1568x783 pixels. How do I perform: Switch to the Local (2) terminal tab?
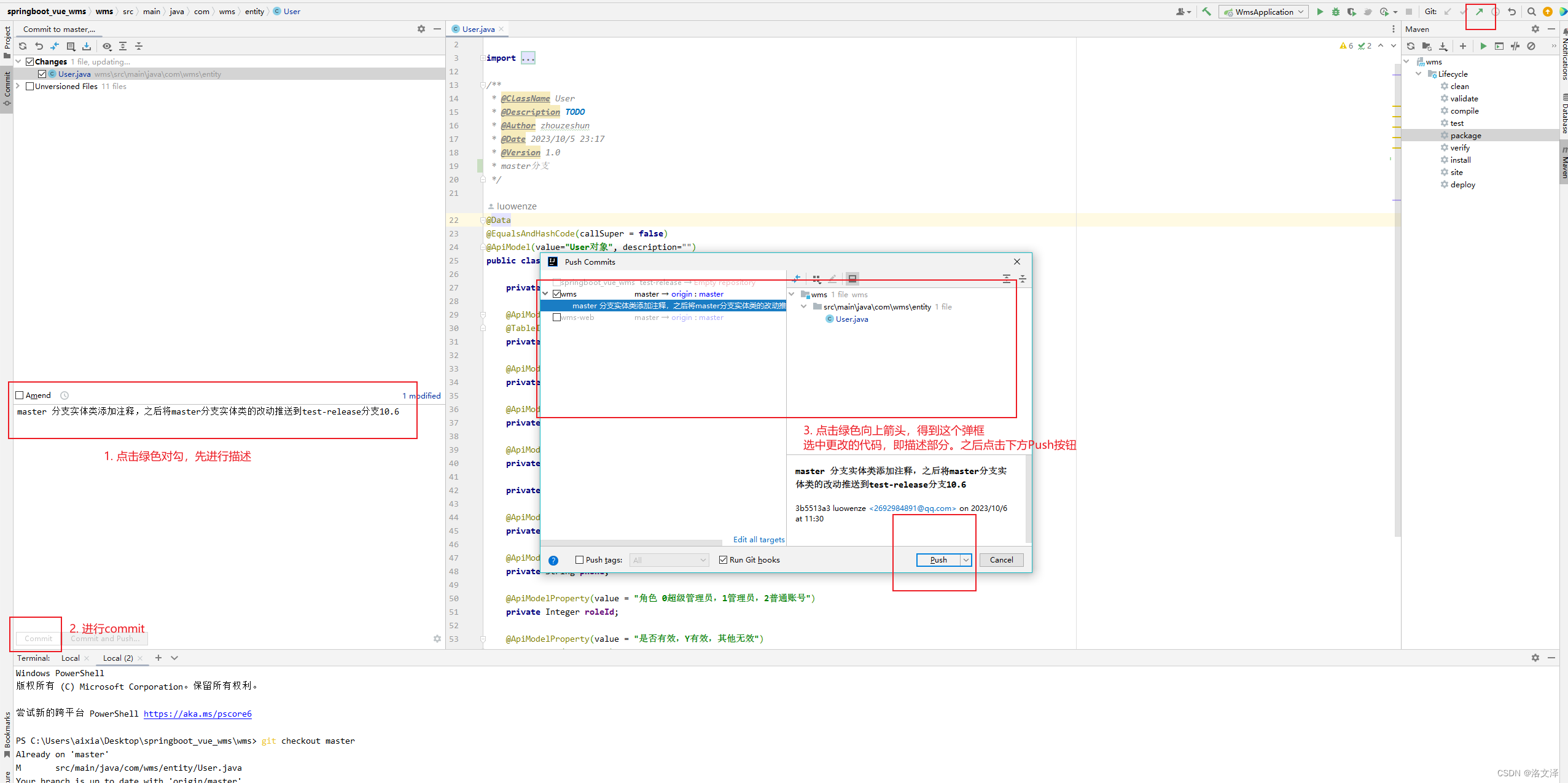point(117,658)
